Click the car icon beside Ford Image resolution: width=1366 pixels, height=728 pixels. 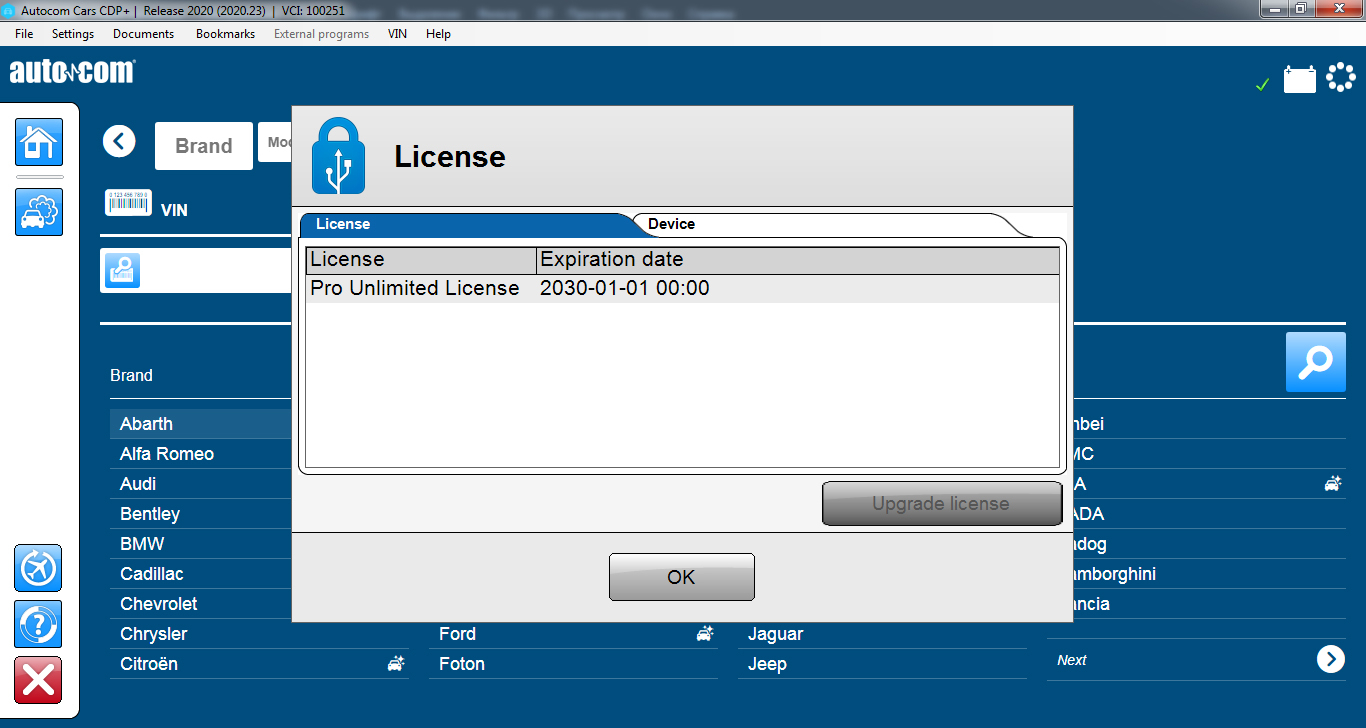click(x=705, y=633)
